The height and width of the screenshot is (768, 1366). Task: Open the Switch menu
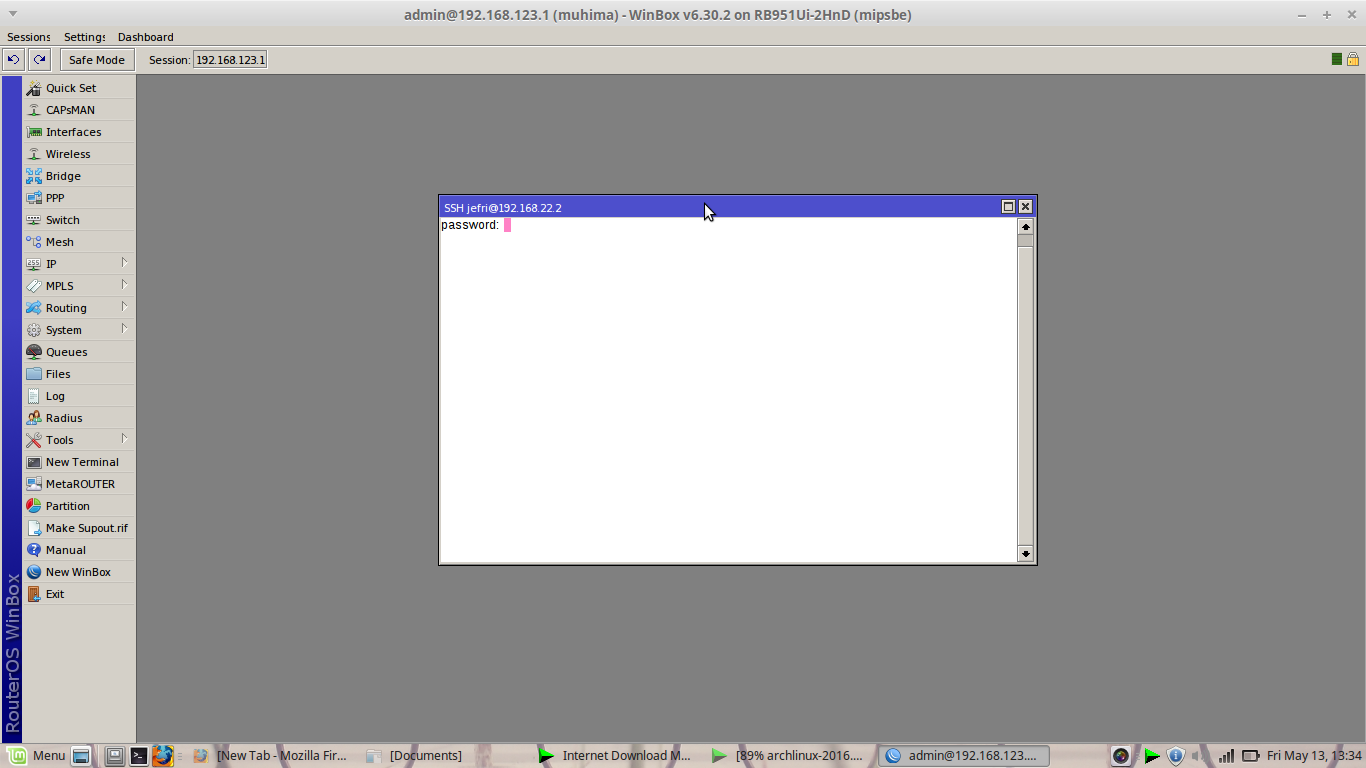click(x=78, y=220)
